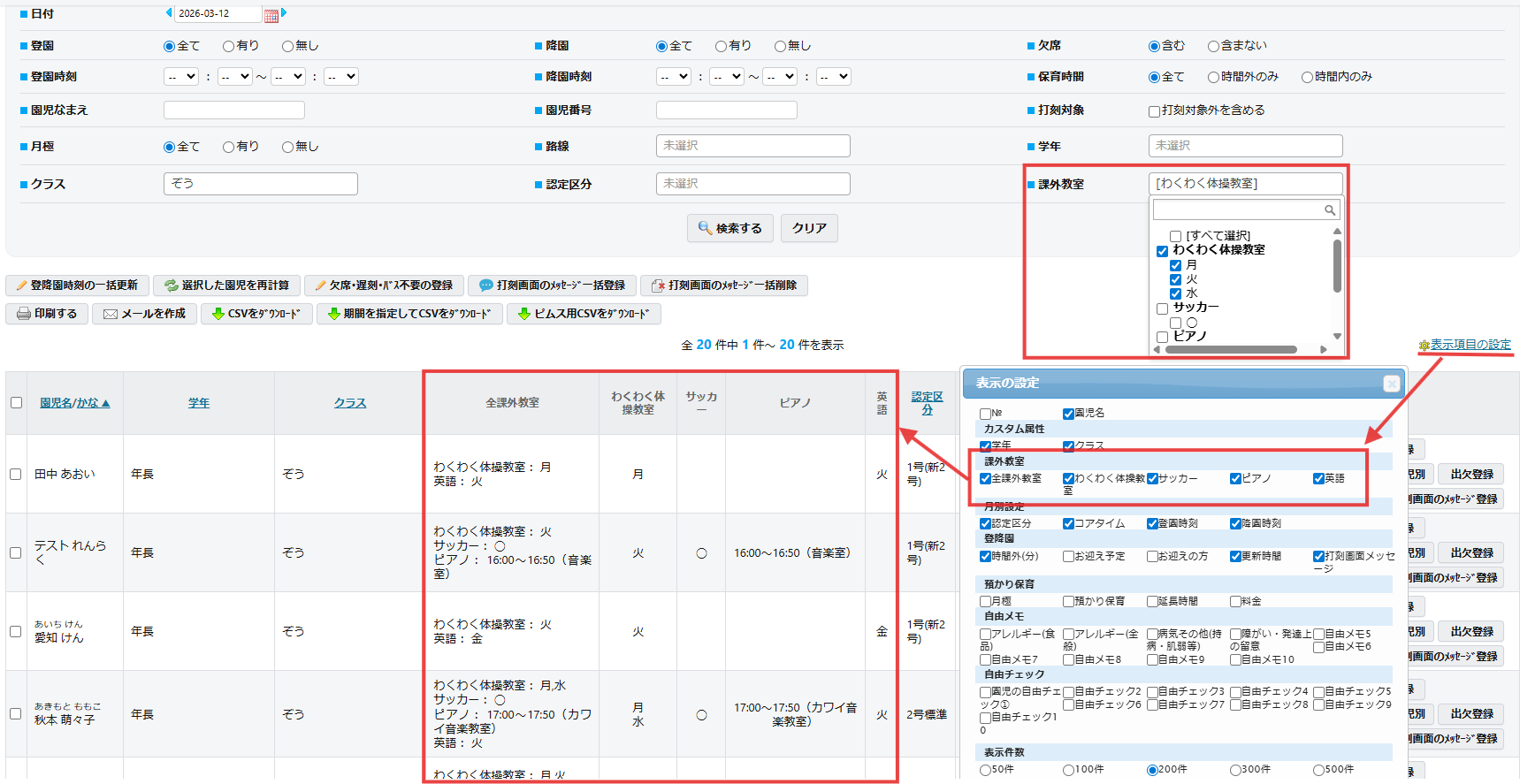Open 登園時刻 start minute dropdown
The height and width of the screenshot is (784, 1520).
(235, 77)
